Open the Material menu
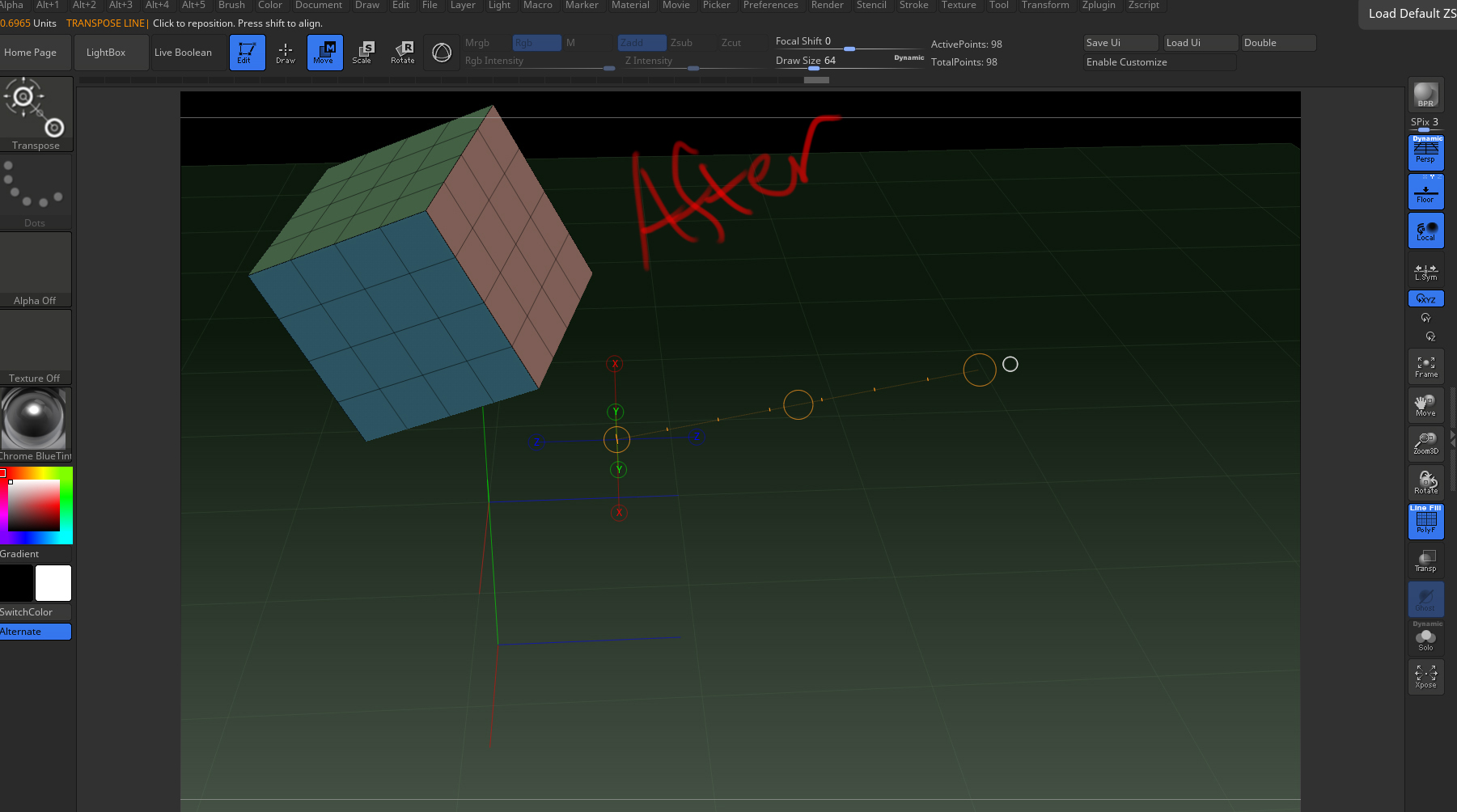1457x812 pixels. (x=630, y=5)
